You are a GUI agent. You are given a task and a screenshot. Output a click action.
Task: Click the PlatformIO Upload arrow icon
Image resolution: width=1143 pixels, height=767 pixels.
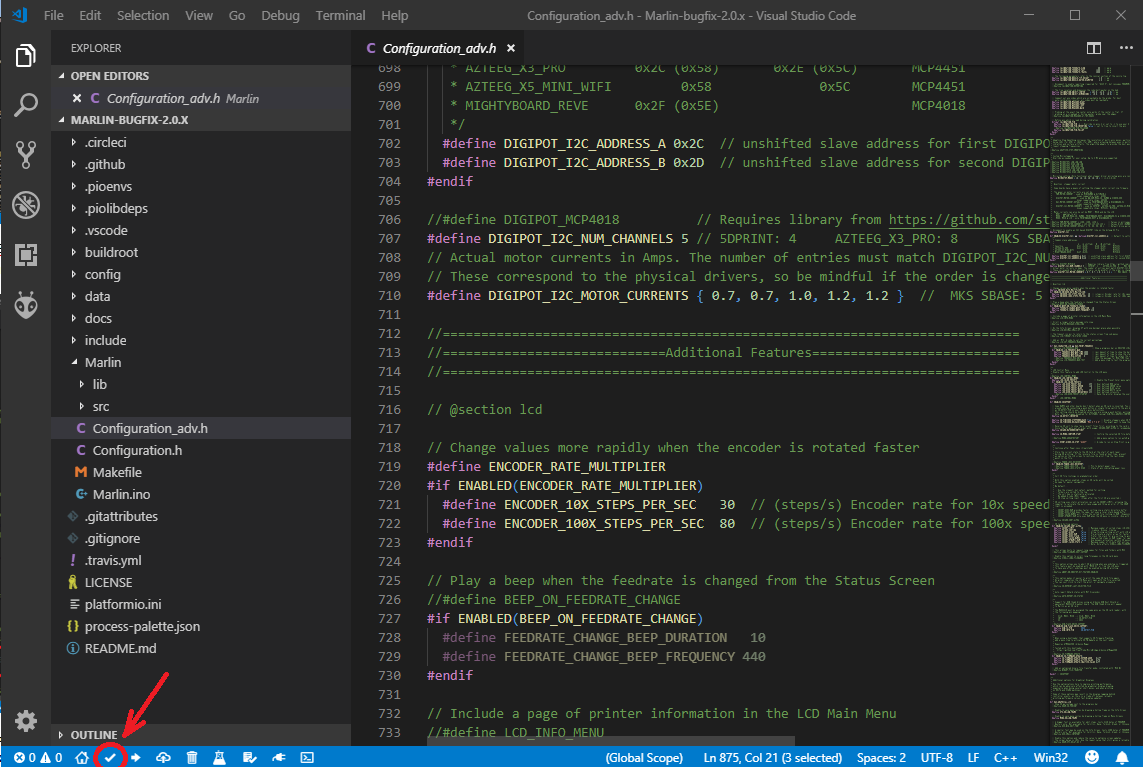click(x=136, y=758)
